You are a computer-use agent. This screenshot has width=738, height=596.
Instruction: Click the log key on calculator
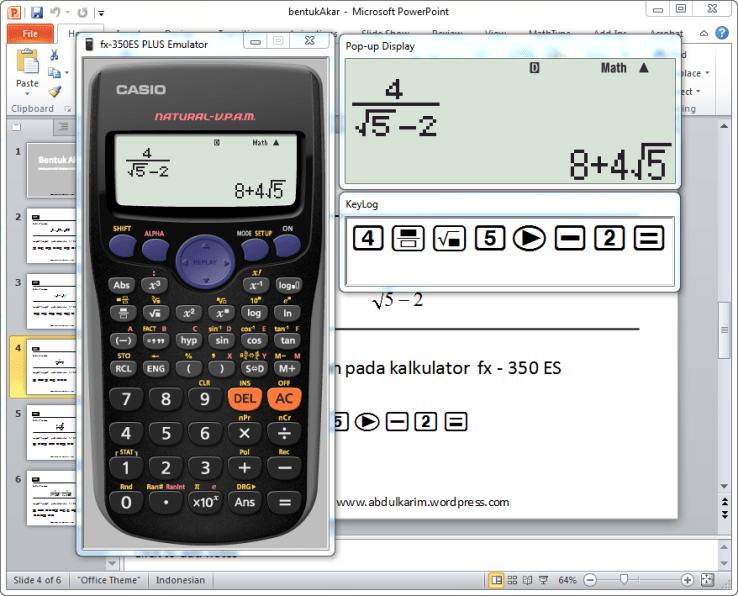click(254, 313)
